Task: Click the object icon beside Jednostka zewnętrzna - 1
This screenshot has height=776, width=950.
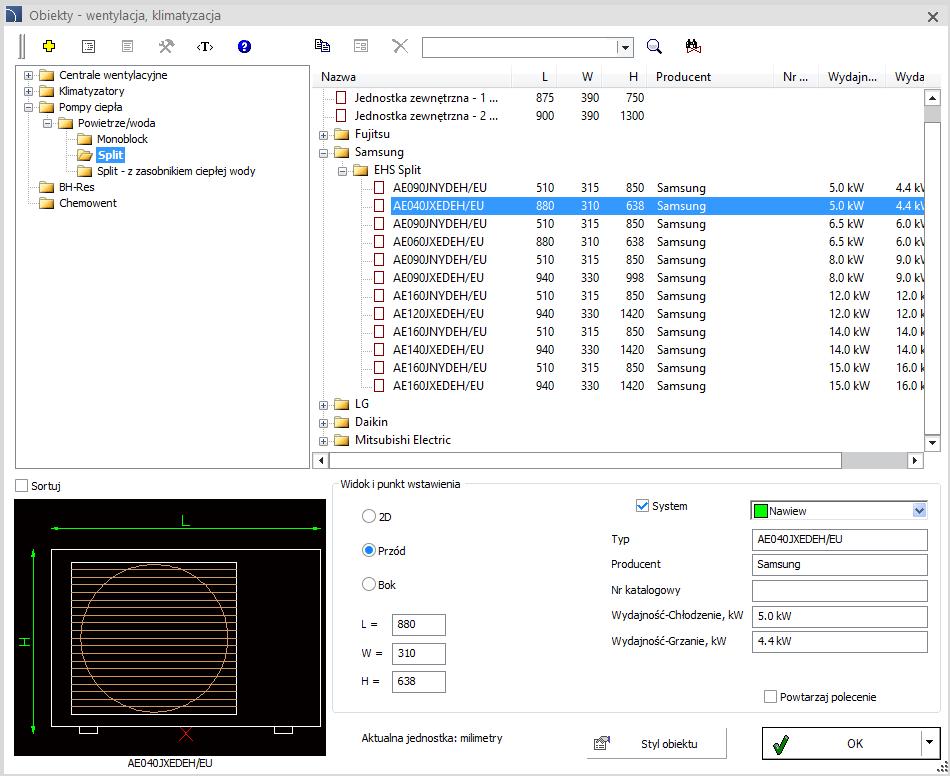Action: tap(341, 98)
